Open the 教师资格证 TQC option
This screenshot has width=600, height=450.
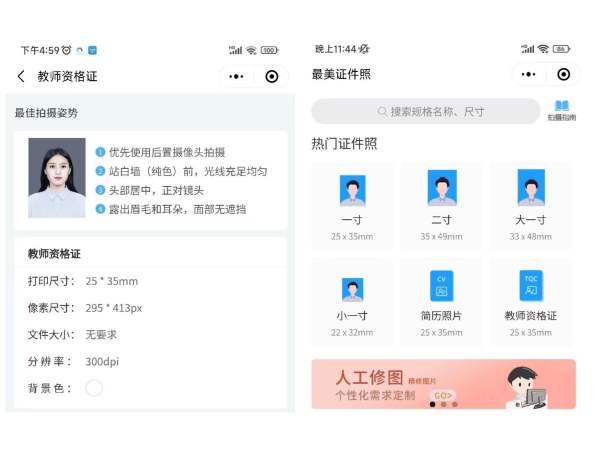530,286
